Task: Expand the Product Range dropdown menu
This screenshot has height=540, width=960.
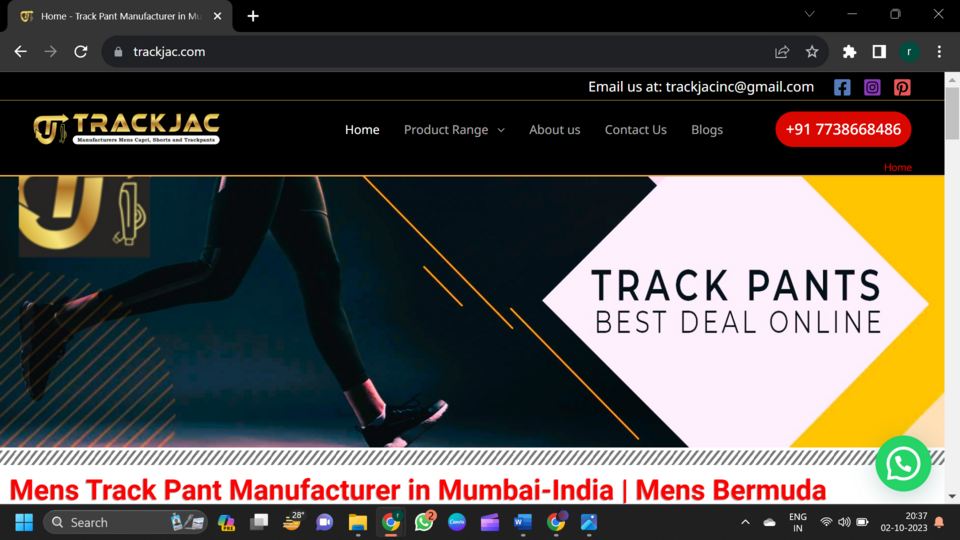Action: pyautogui.click(x=454, y=130)
